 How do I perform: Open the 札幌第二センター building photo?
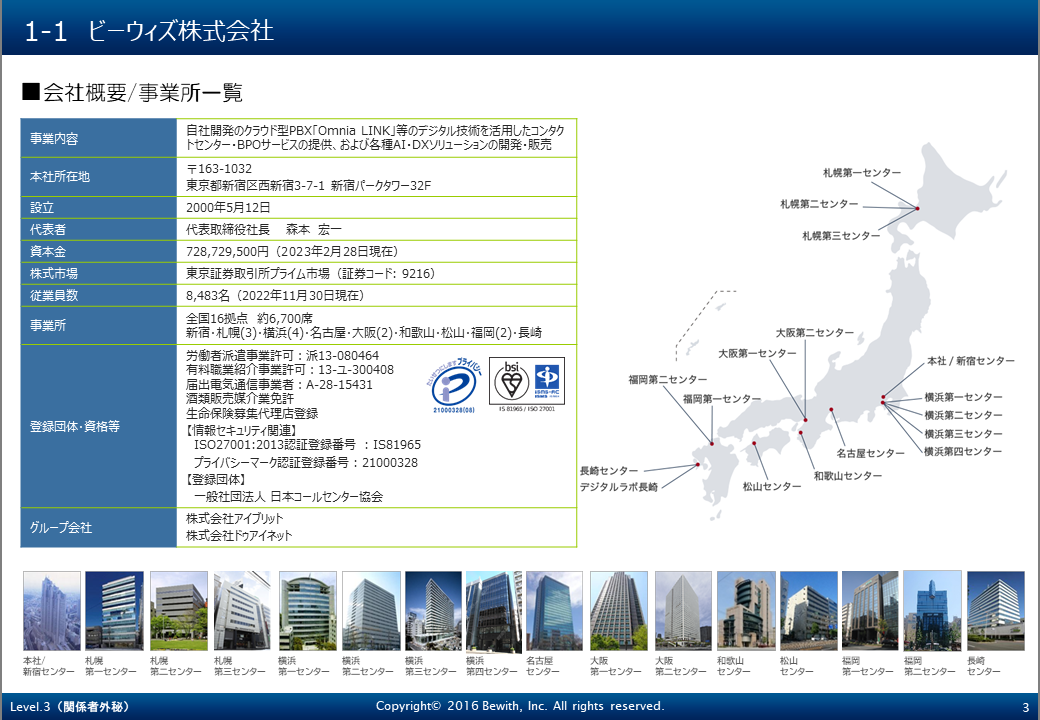(179, 611)
